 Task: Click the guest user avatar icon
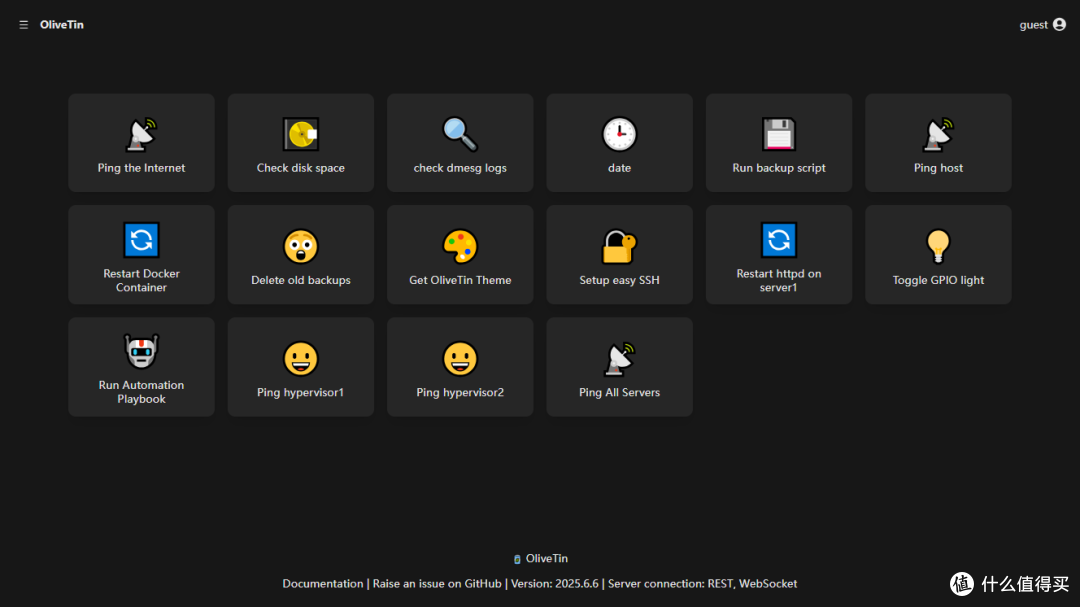tap(1059, 25)
